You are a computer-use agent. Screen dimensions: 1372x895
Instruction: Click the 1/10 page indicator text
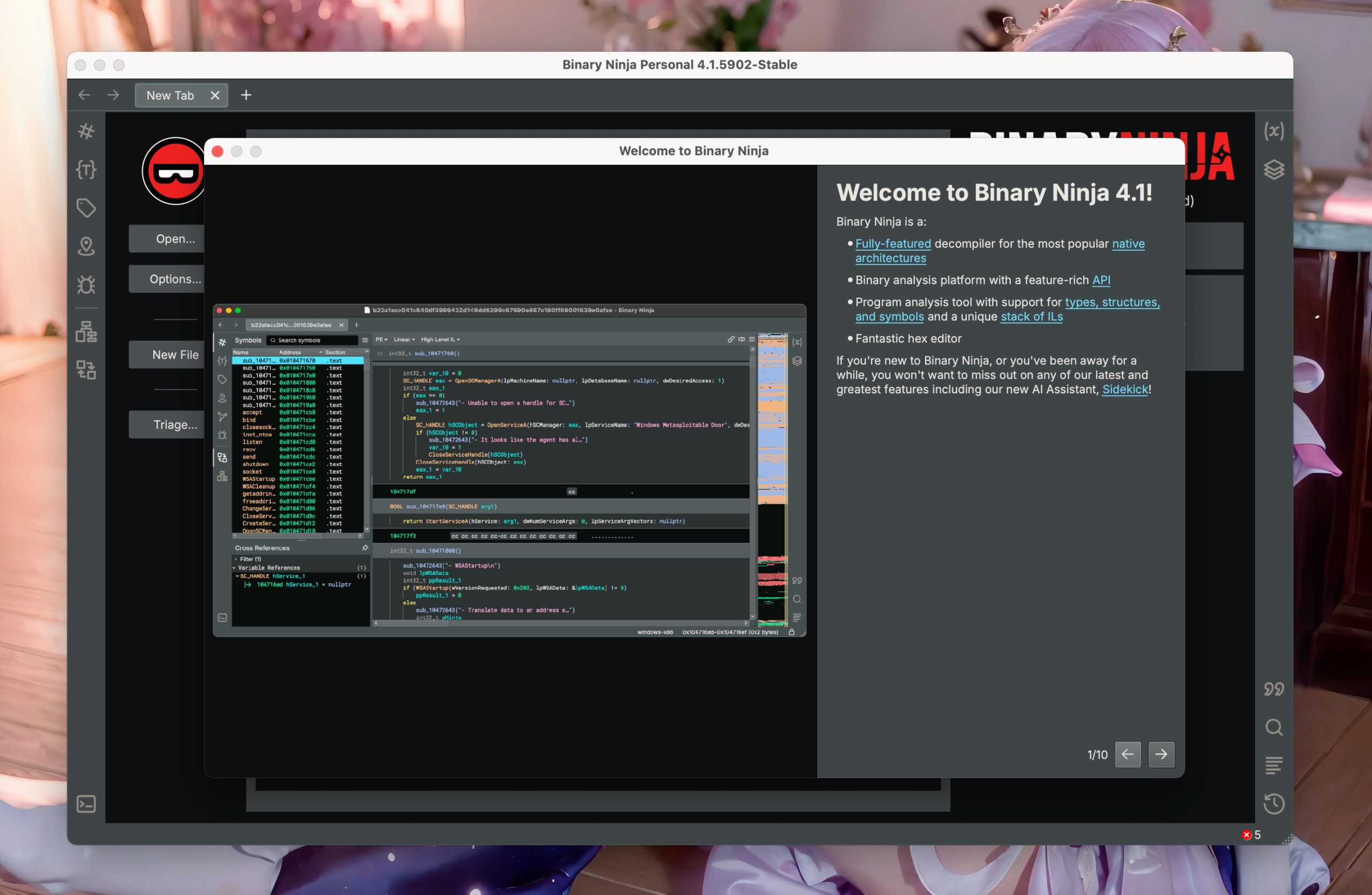pyautogui.click(x=1097, y=755)
